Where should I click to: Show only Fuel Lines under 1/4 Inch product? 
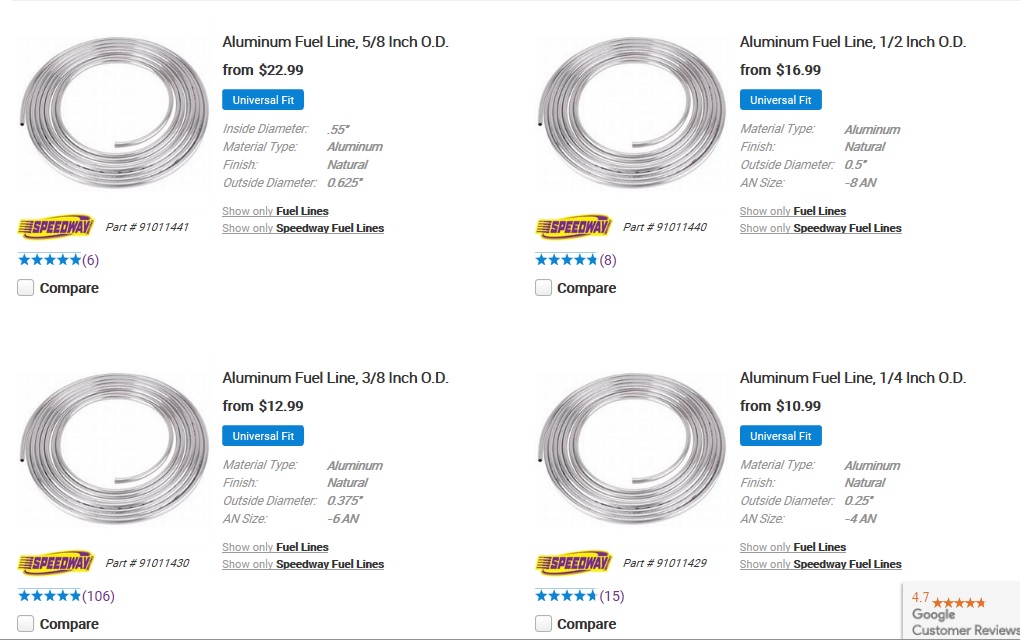coord(793,547)
